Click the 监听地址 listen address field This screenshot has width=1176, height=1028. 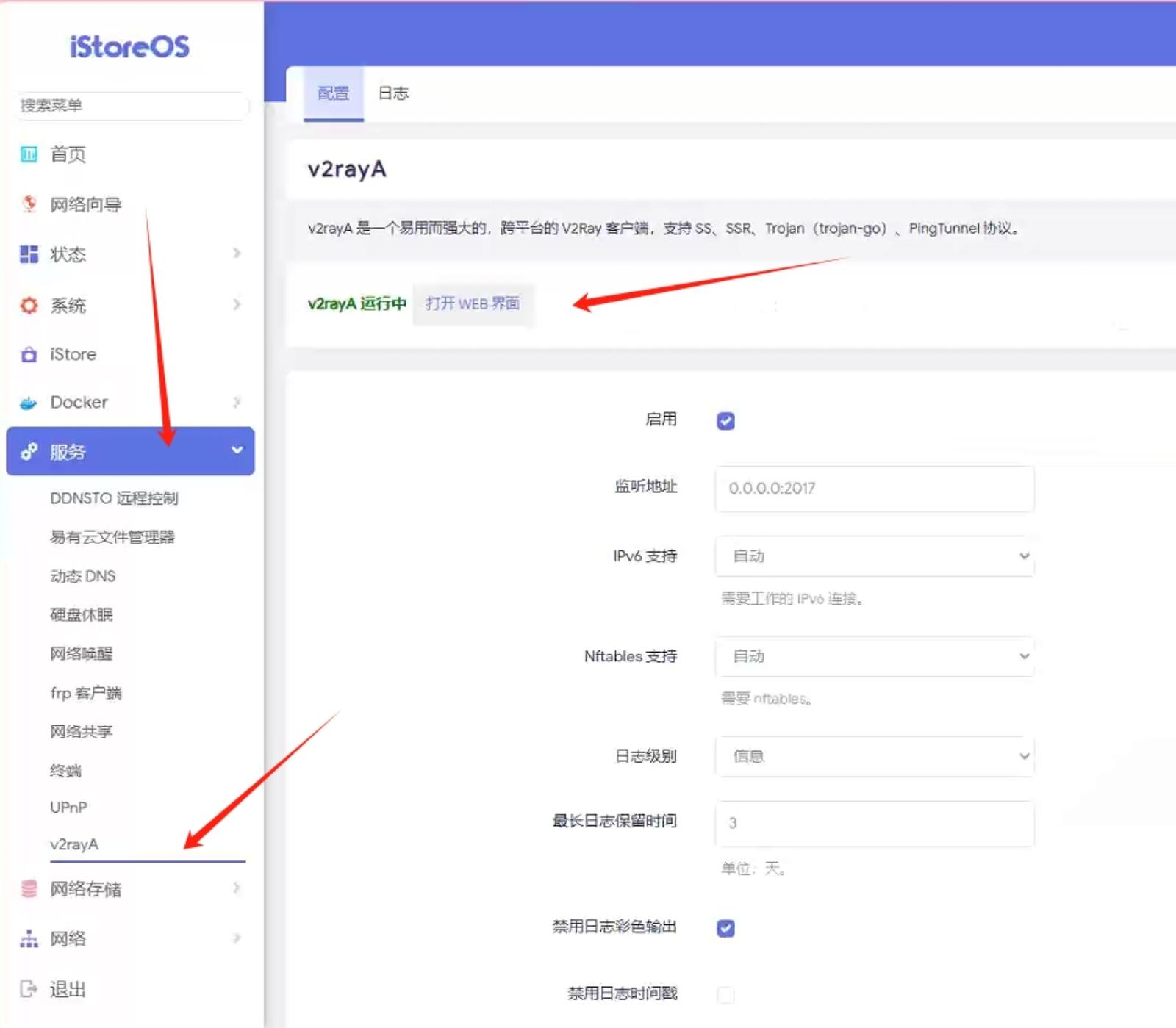point(875,488)
